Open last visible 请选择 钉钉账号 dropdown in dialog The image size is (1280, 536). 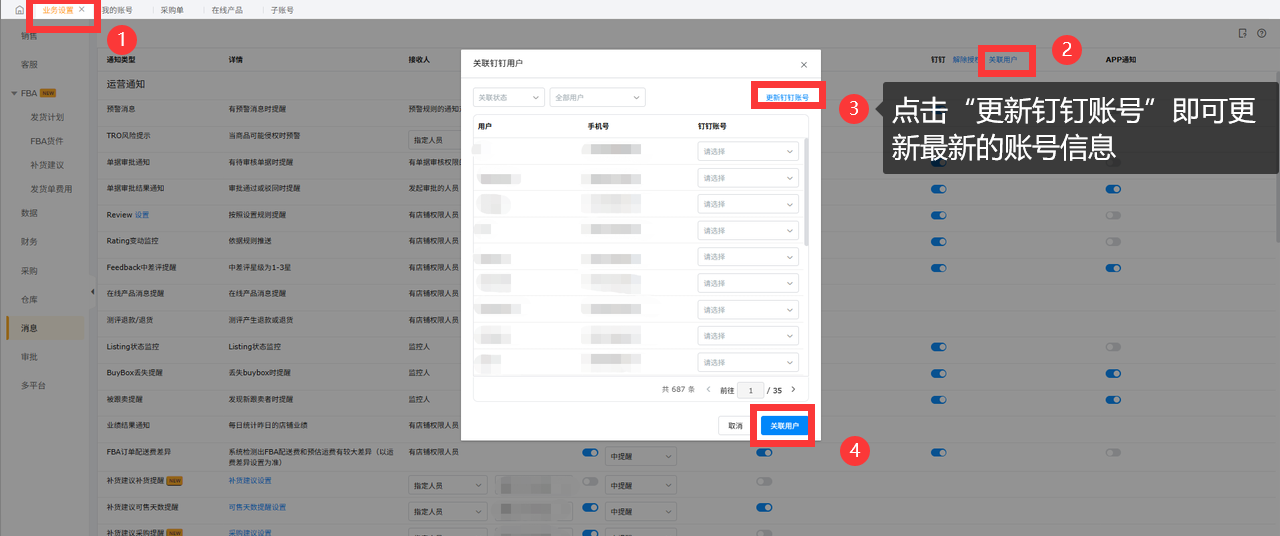(x=748, y=362)
